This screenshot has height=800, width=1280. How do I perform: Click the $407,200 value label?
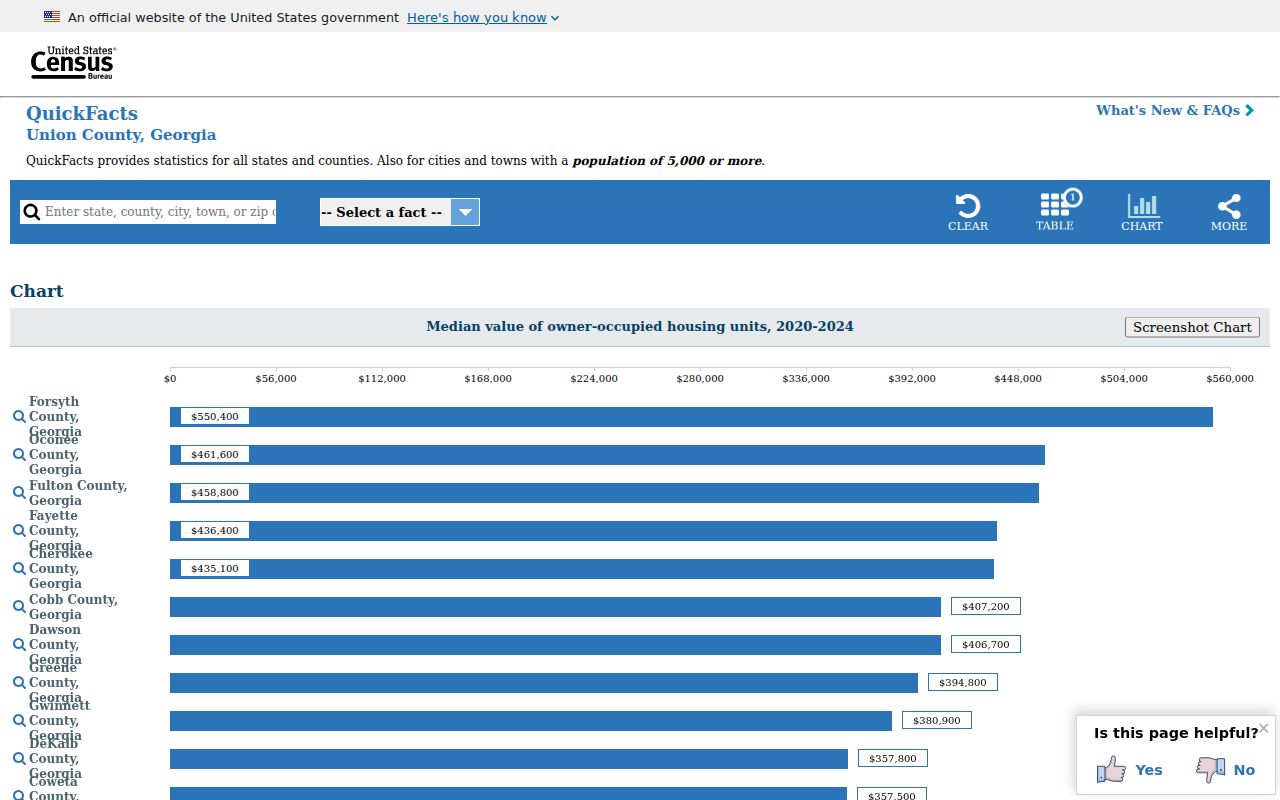986,607
